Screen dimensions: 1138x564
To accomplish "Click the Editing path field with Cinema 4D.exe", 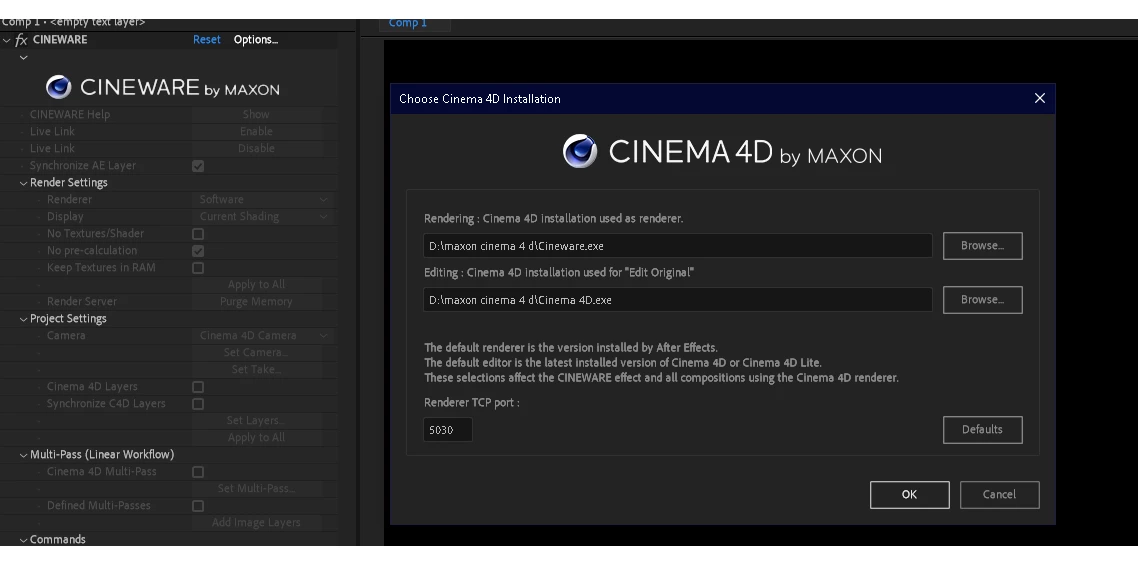I will pos(678,300).
